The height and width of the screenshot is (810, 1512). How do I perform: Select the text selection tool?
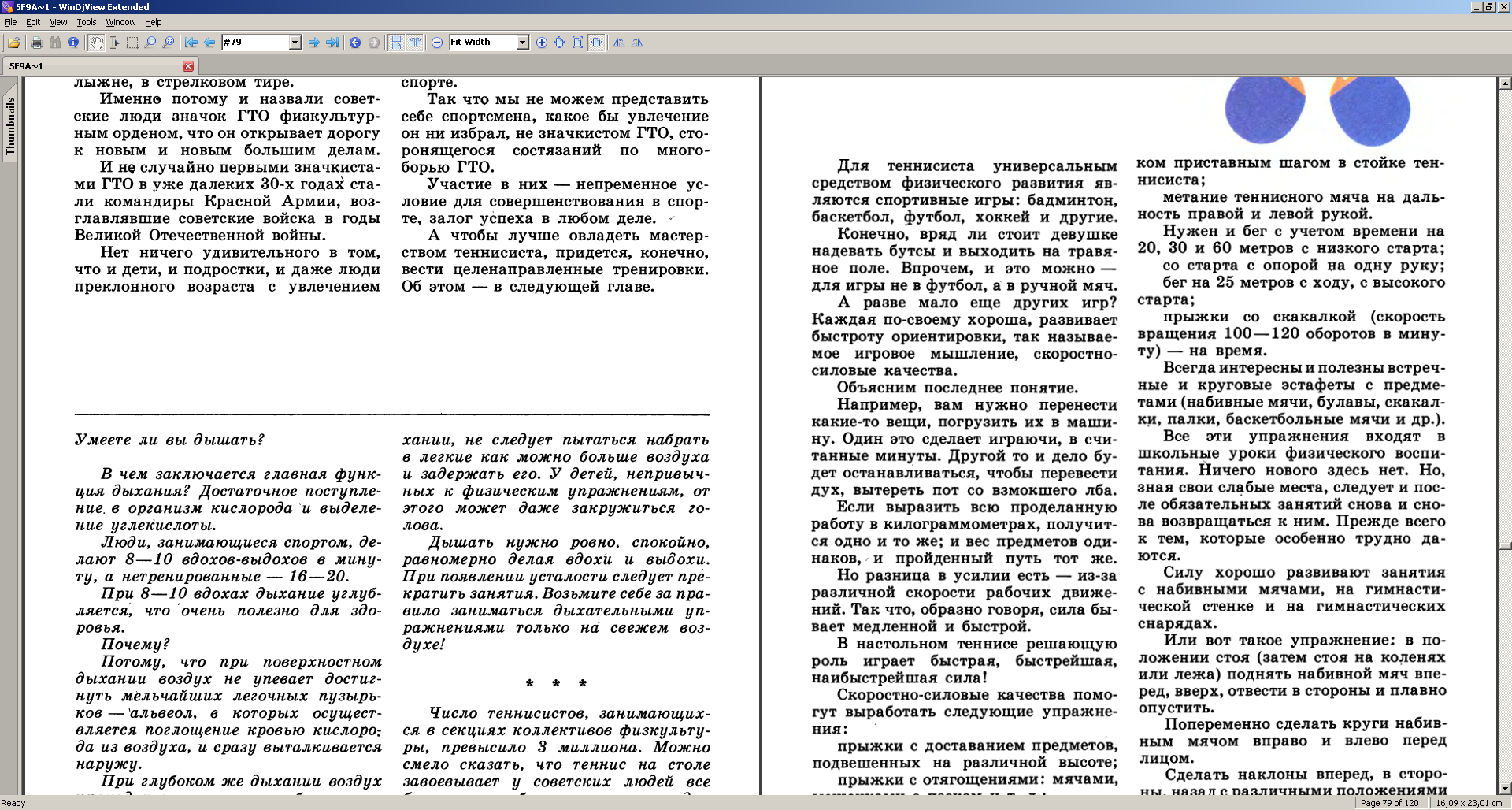pyautogui.click(x=114, y=43)
